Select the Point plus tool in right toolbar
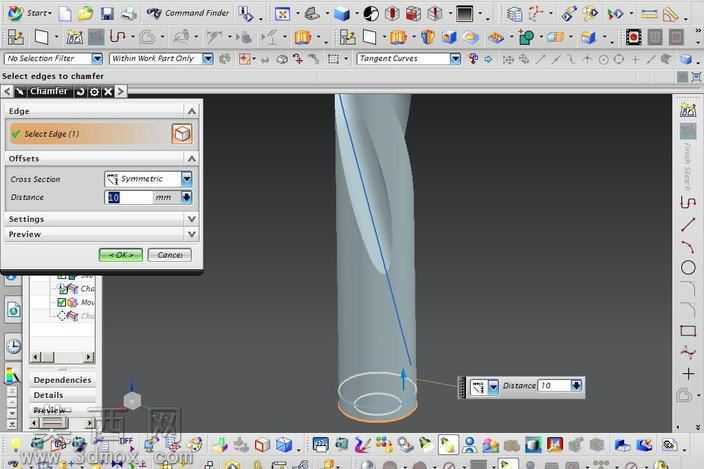 pyautogui.click(x=688, y=374)
